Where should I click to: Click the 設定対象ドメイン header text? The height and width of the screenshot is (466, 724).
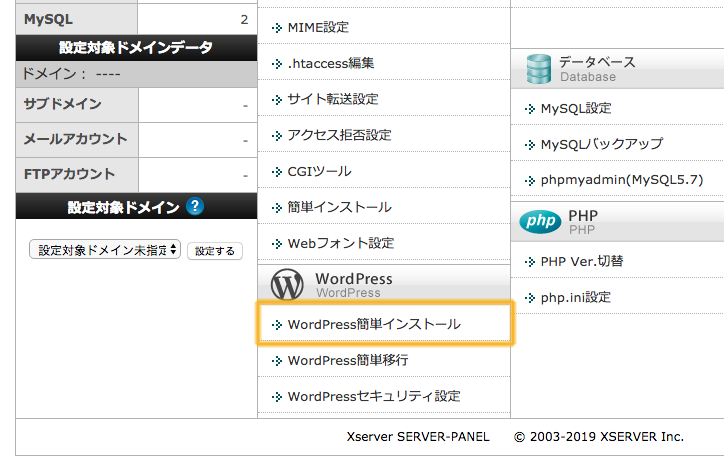(x=123, y=207)
